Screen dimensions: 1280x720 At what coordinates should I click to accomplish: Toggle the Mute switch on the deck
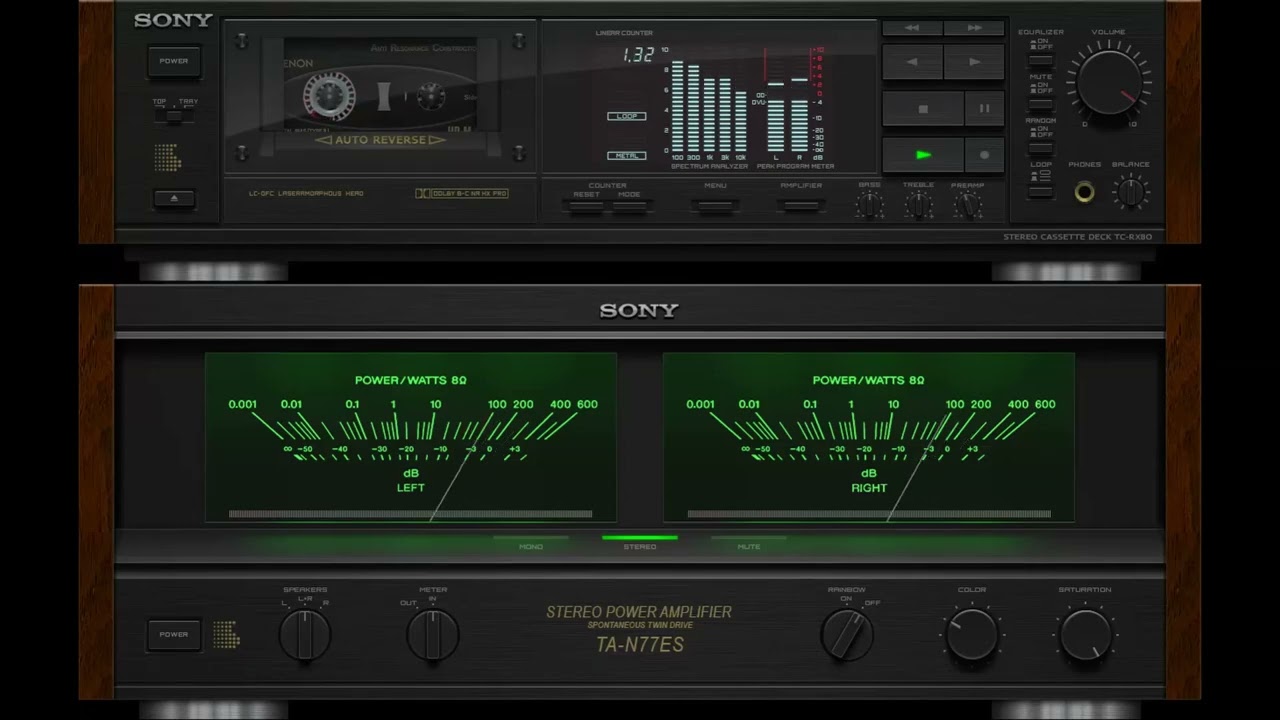click(x=1041, y=104)
